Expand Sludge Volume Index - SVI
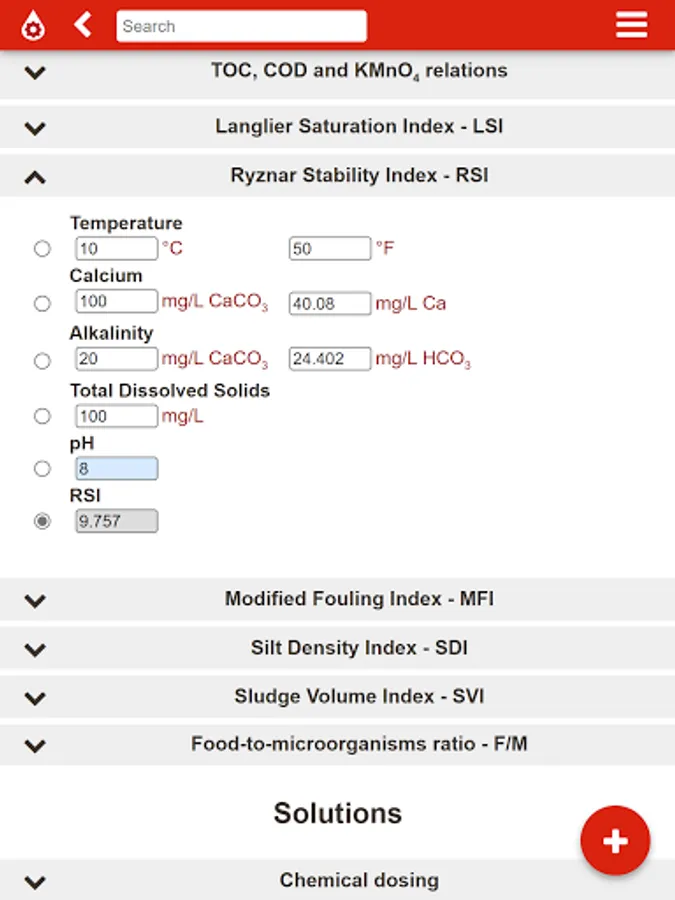The width and height of the screenshot is (675, 900). click(337, 696)
